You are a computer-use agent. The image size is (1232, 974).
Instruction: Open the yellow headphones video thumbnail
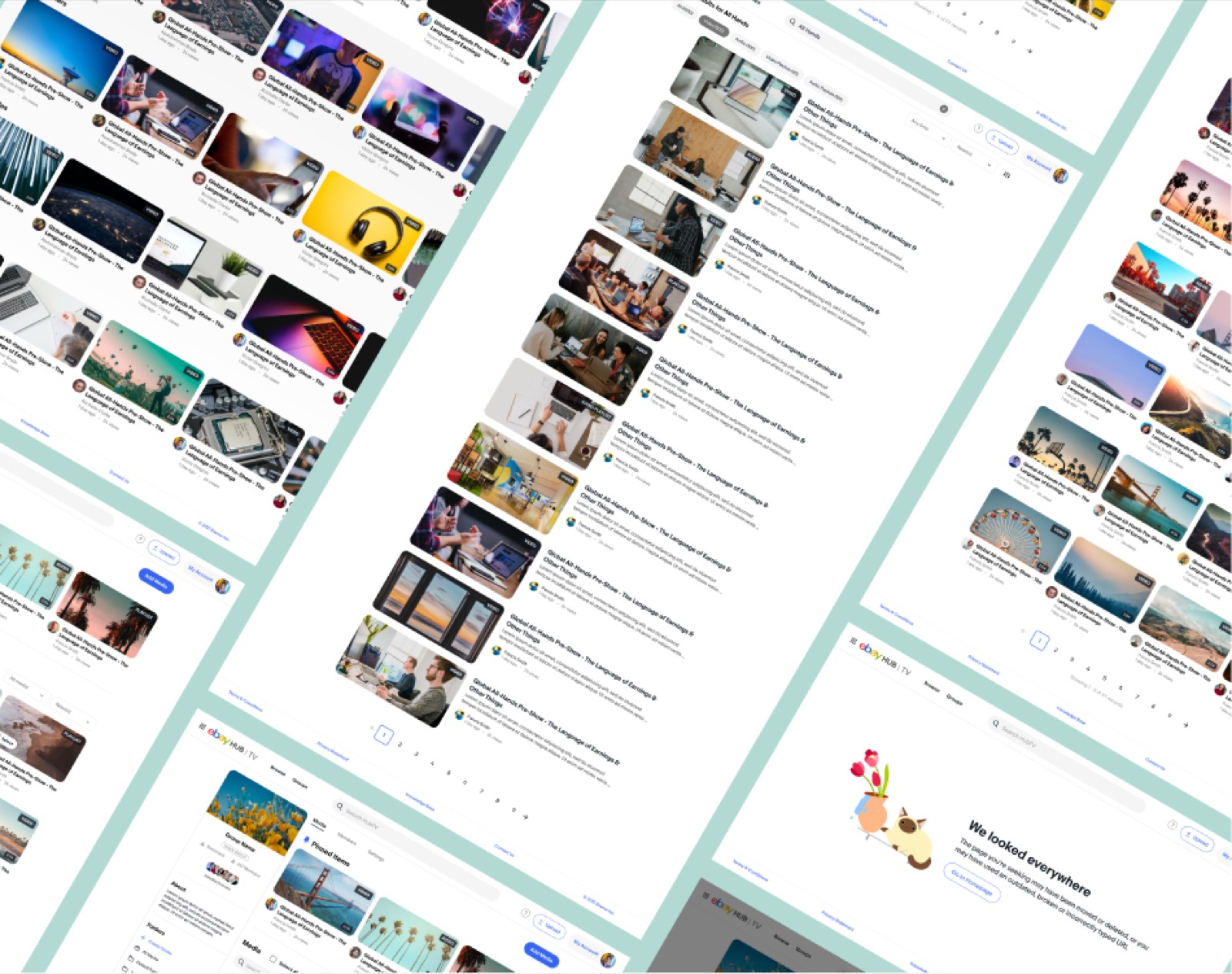(363, 223)
